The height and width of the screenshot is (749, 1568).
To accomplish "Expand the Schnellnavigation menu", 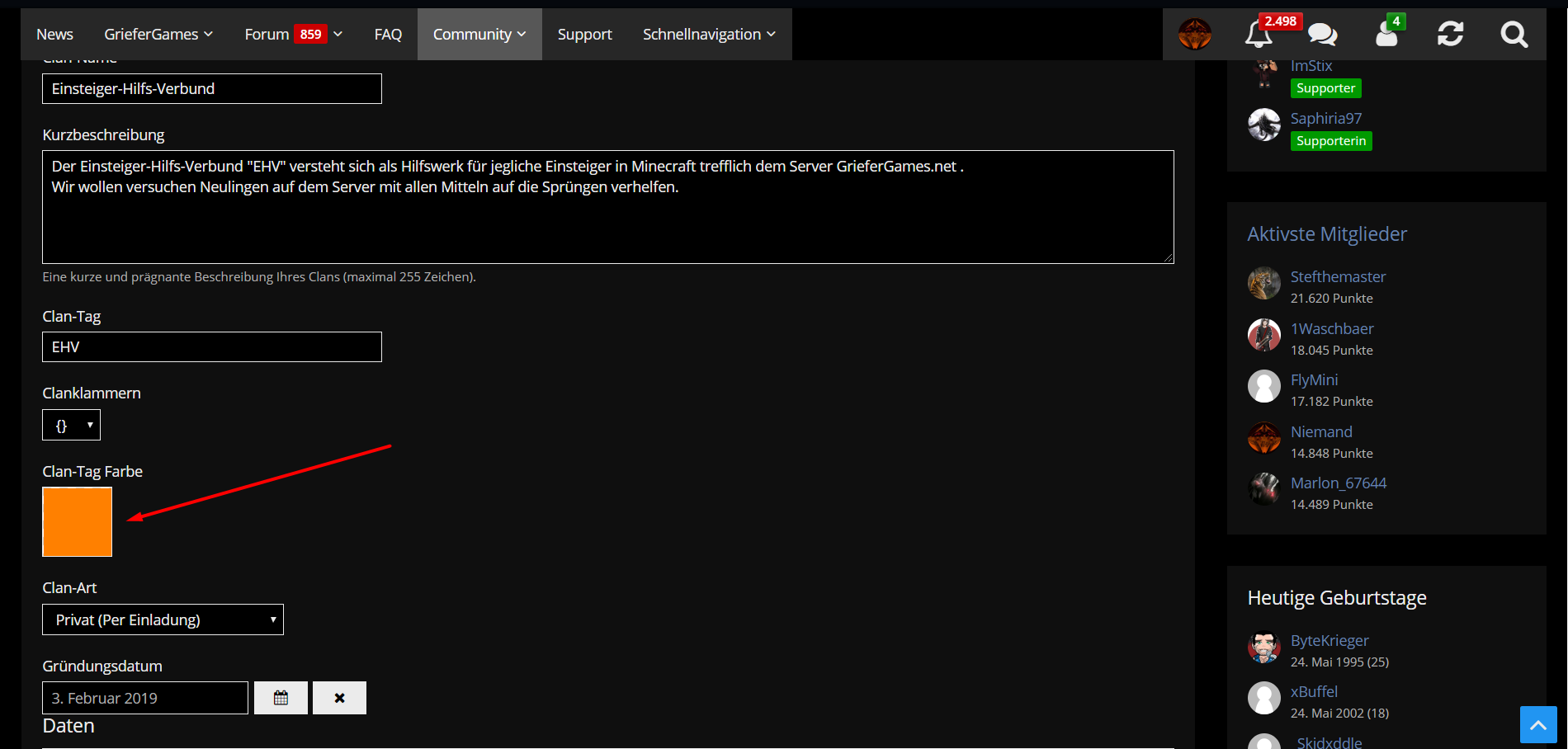I will point(709,35).
